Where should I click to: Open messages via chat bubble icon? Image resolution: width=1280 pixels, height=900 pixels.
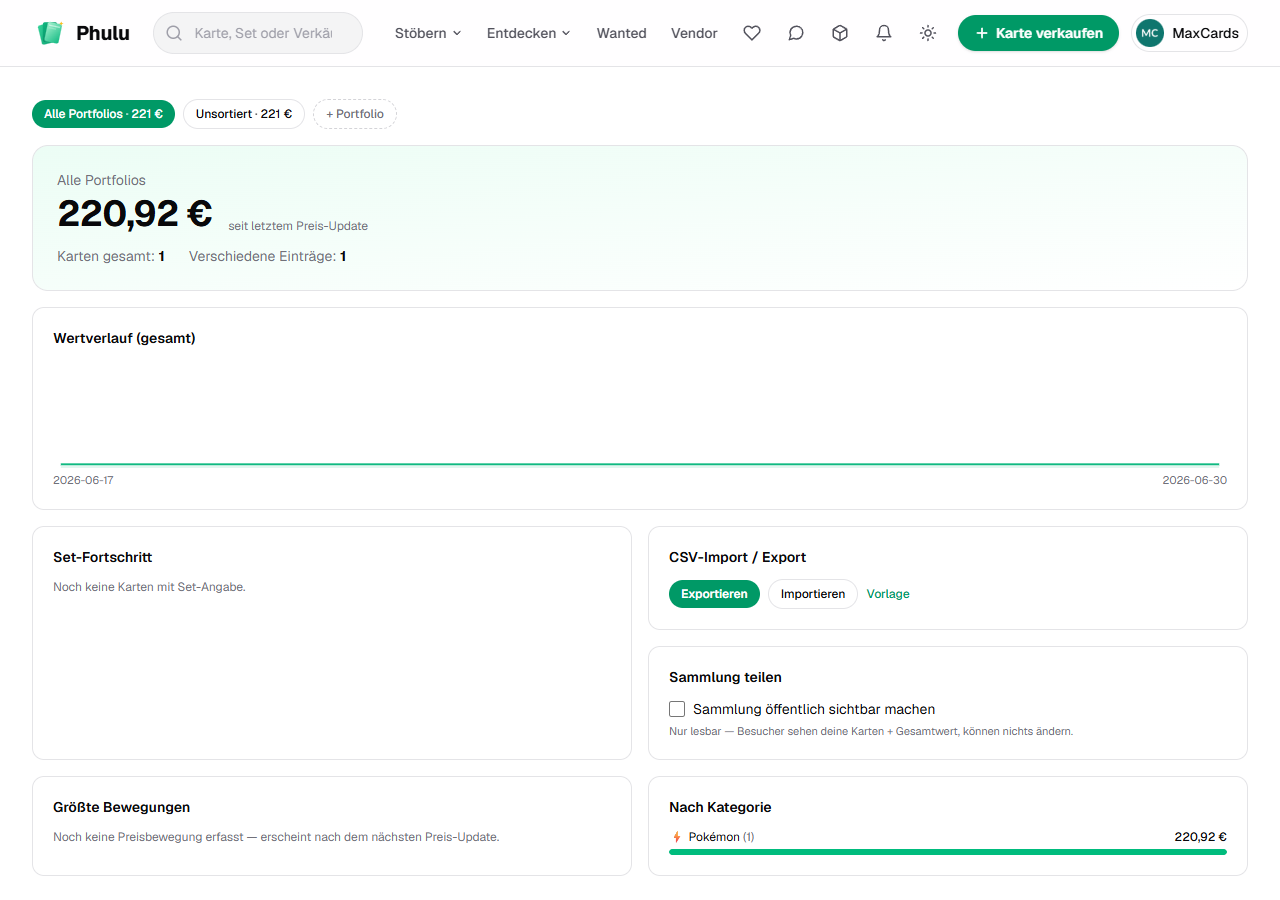796,33
